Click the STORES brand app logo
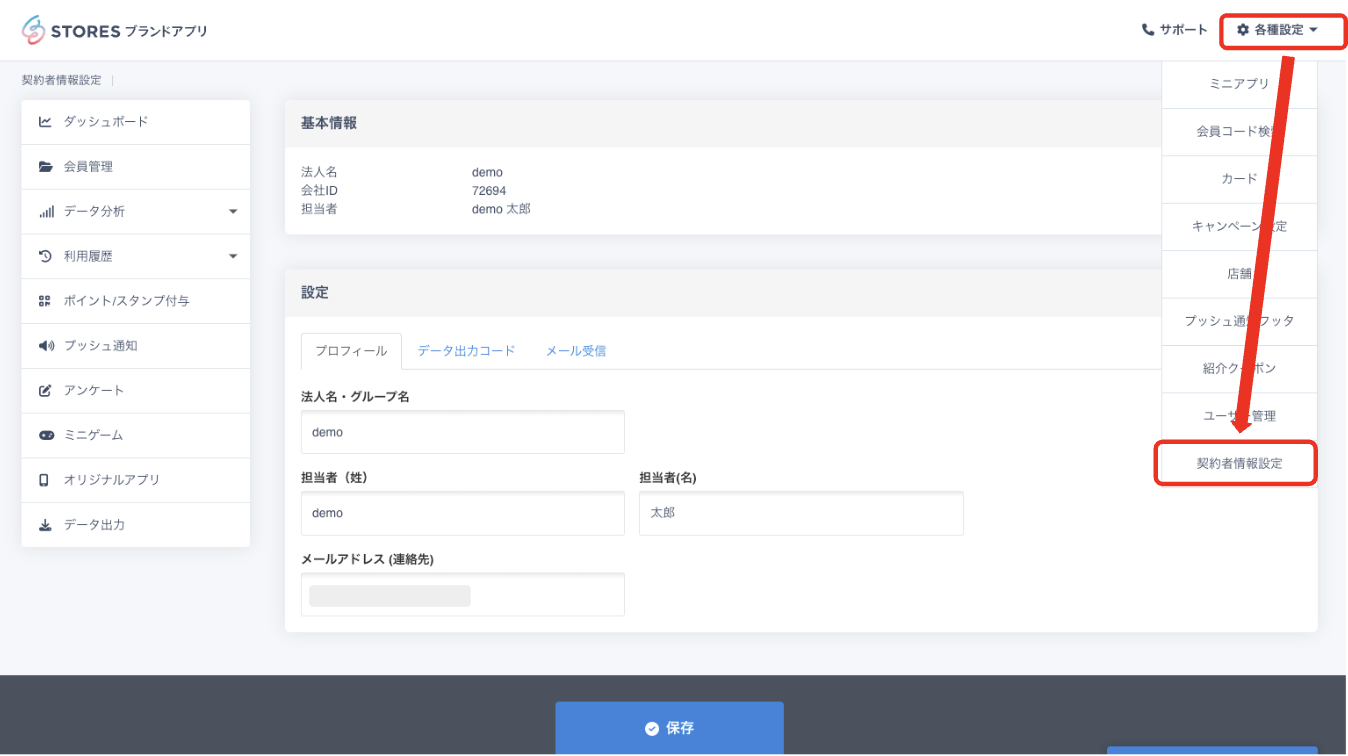The height and width of the screenshot is (756, 1348). 114,30
